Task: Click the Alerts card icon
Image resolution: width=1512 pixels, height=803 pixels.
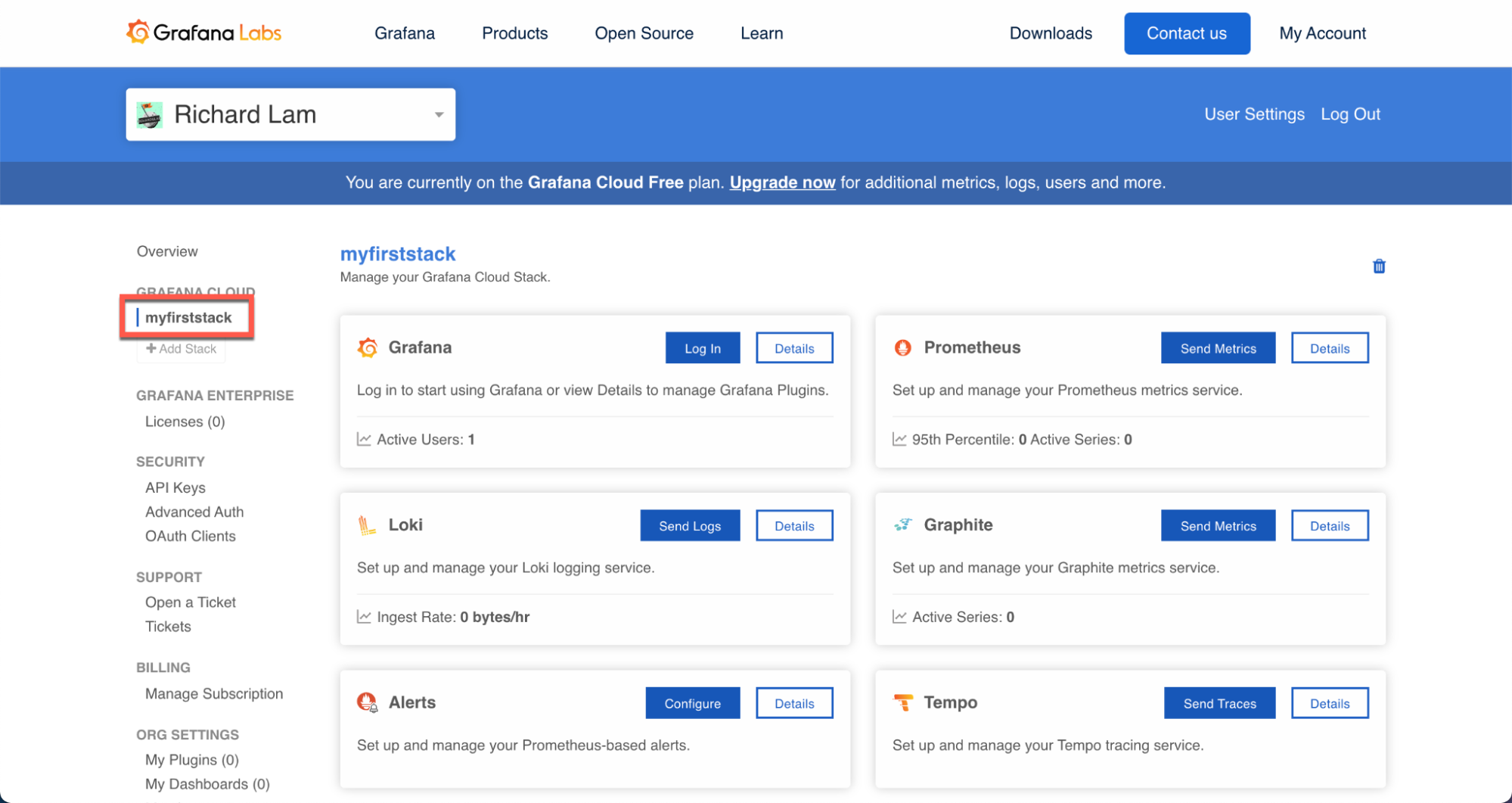Action: coord(368,702)
